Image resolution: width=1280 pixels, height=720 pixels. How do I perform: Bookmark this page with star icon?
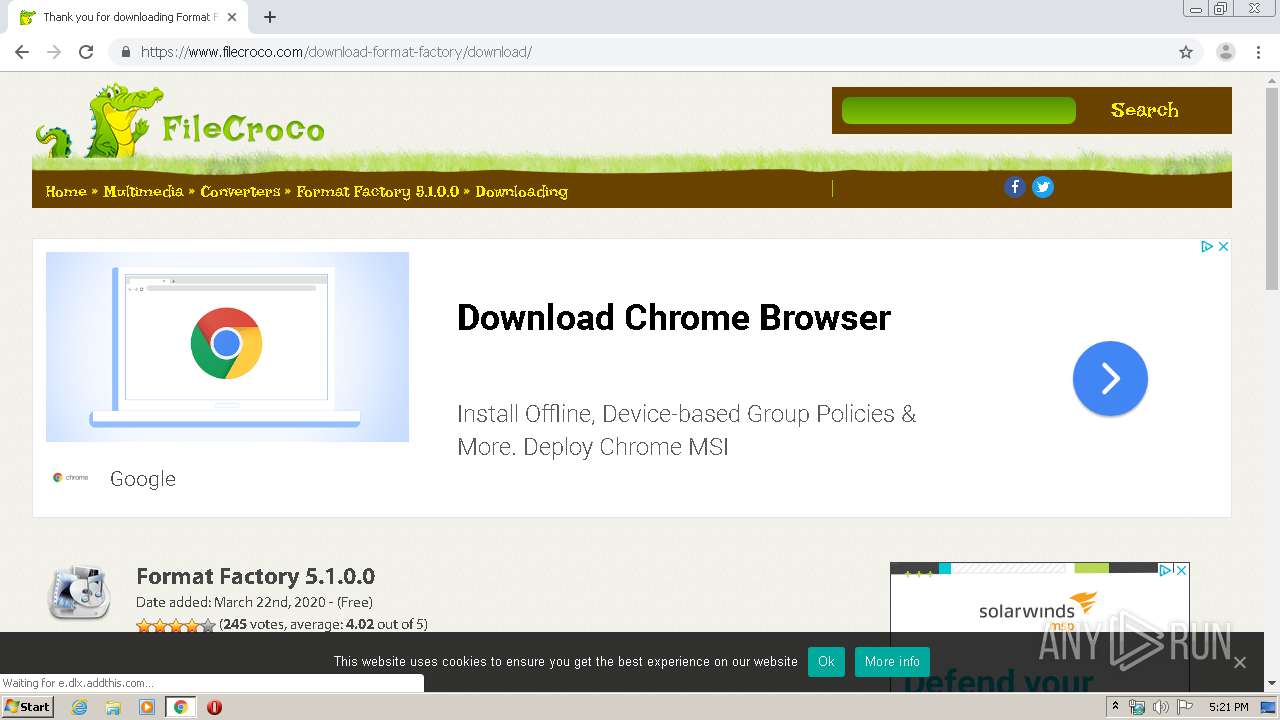pyautogui.click(x=1186, y=52)
